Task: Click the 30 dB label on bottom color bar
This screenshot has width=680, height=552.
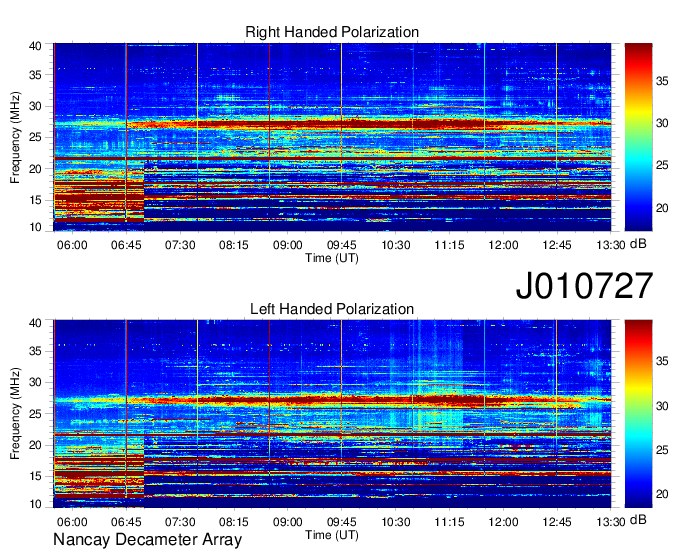Action: (662, 406)
